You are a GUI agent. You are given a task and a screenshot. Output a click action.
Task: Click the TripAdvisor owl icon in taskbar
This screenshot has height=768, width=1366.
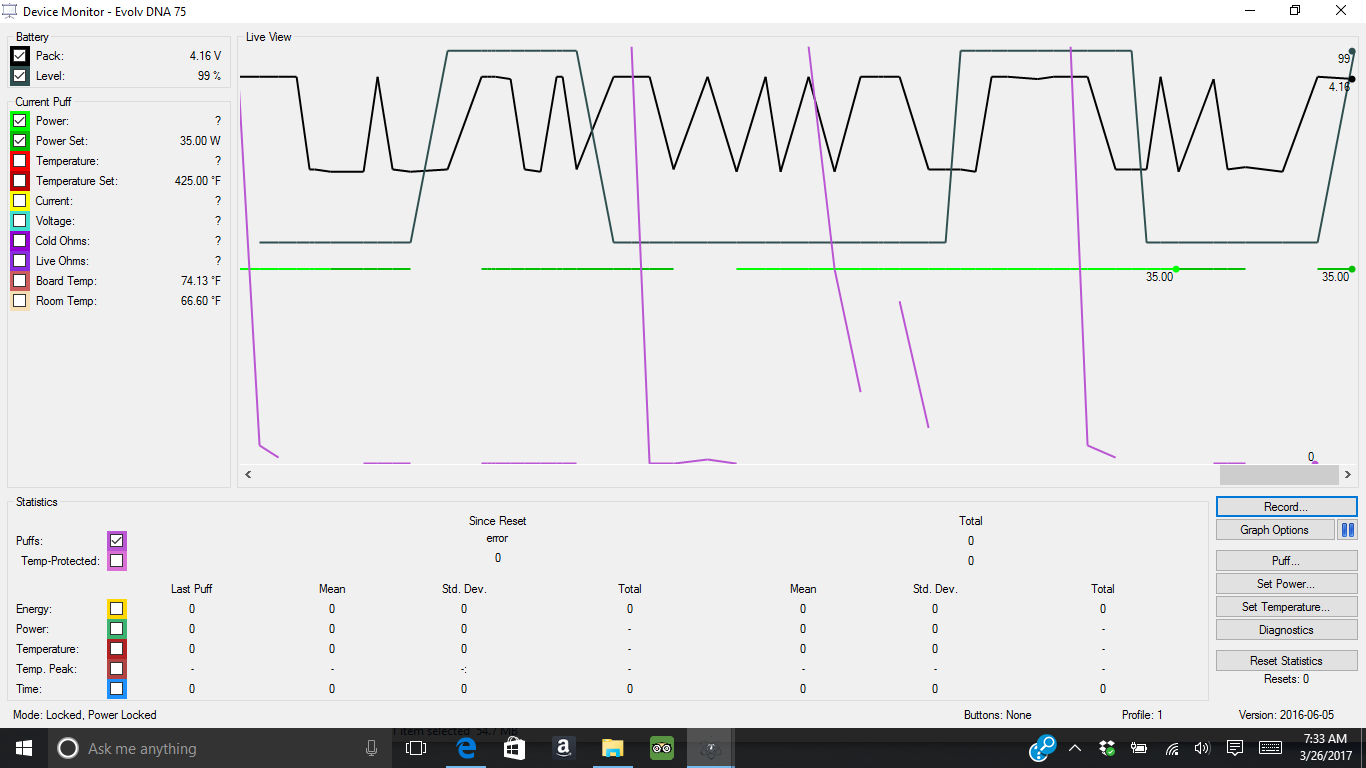661,748
